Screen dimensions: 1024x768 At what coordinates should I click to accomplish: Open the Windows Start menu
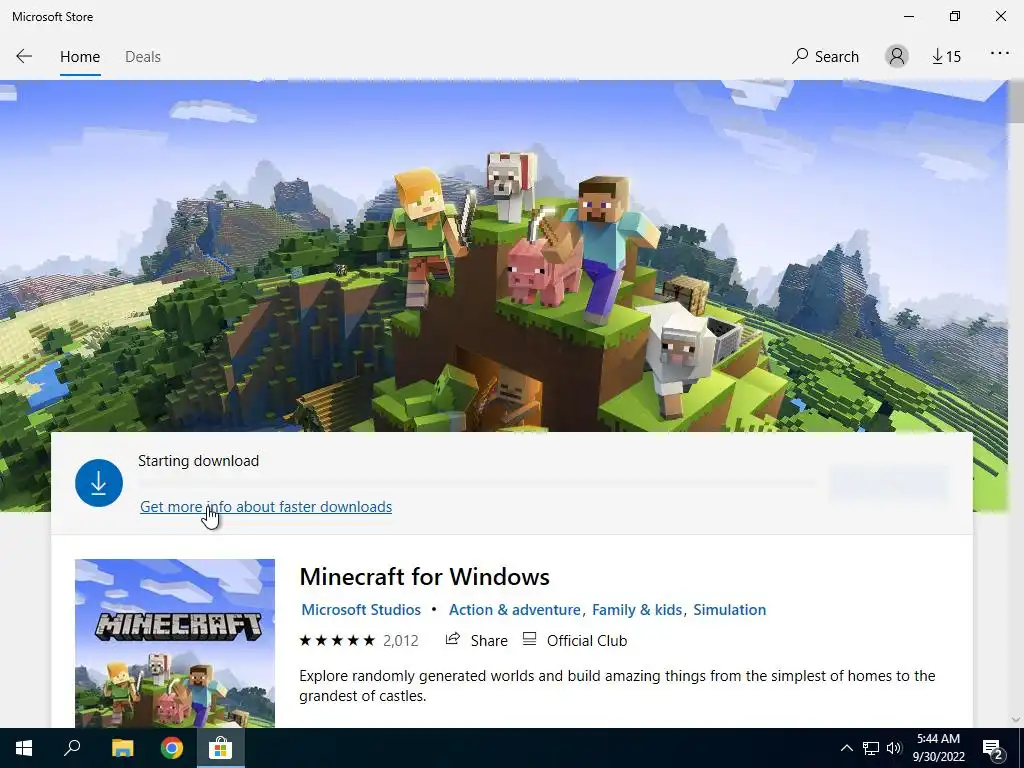(24, 748)
